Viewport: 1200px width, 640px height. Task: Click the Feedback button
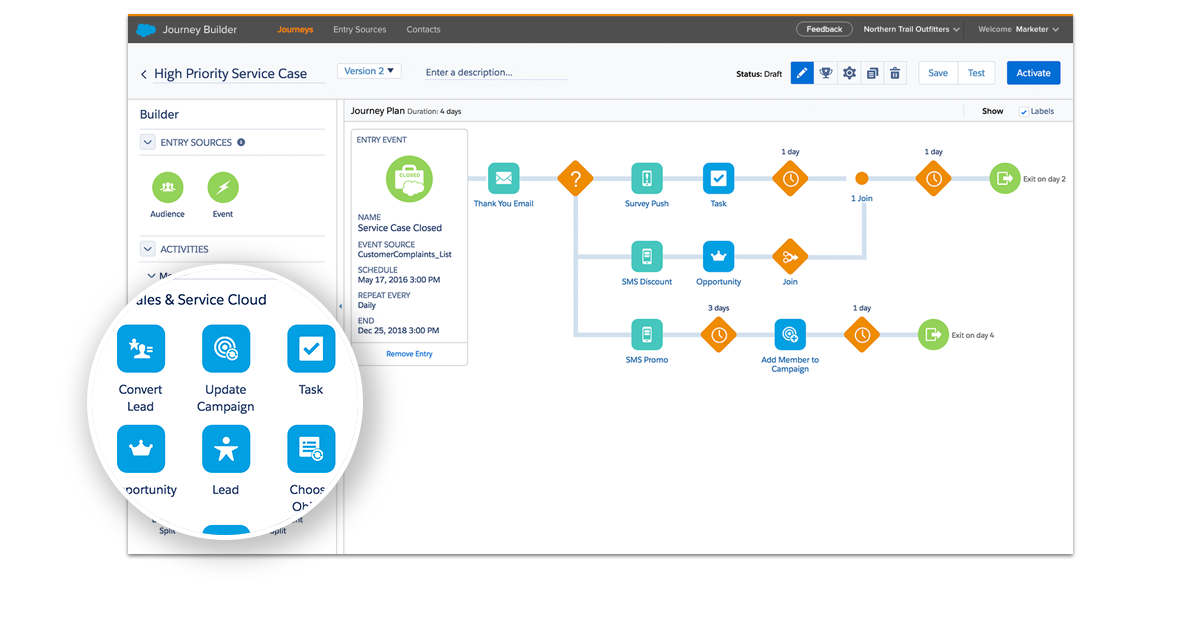825,29
